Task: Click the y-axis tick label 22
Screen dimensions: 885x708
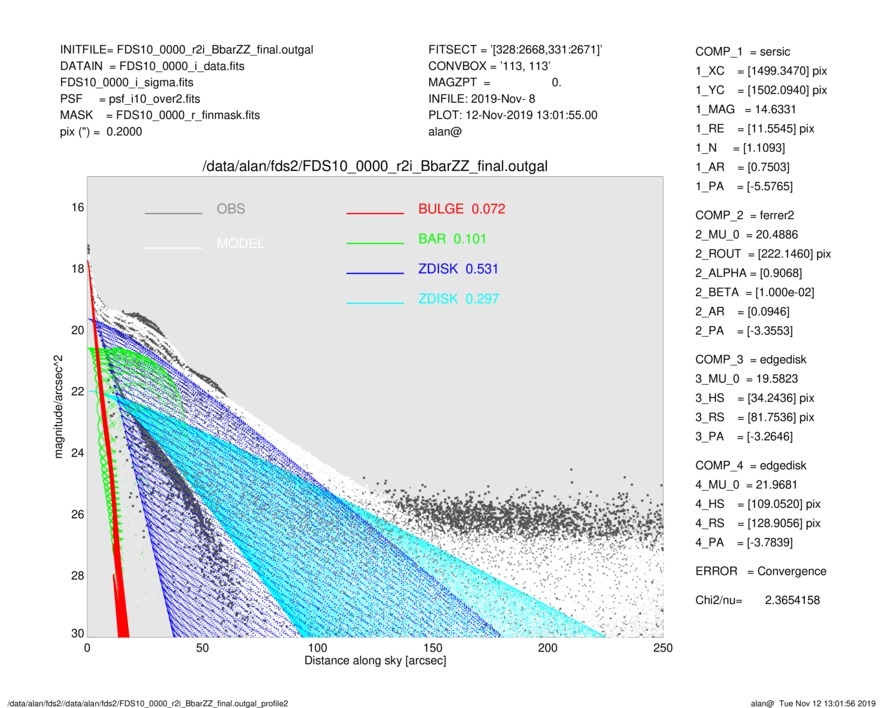Action: (x=78, y=392)
